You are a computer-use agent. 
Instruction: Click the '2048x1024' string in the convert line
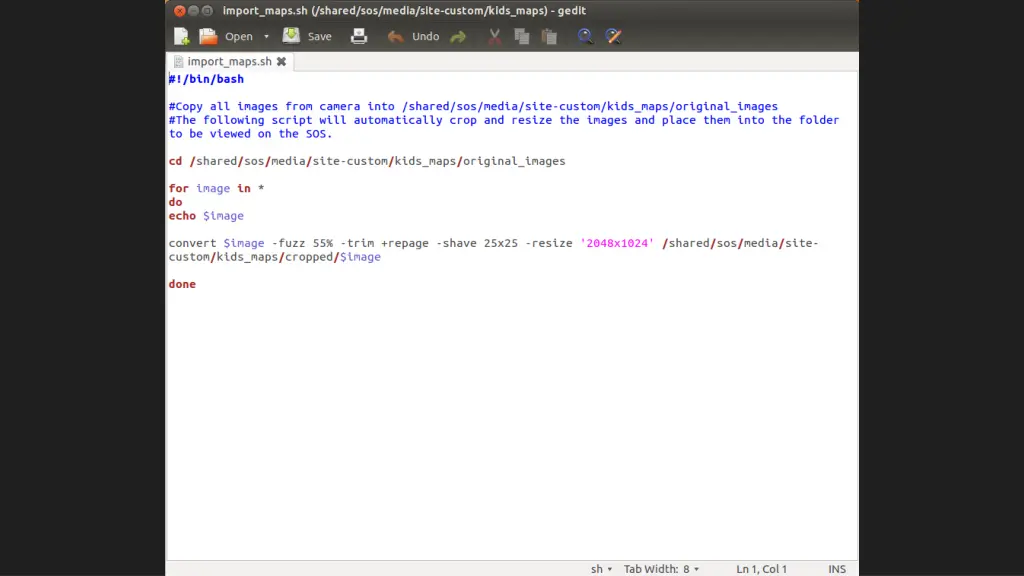[617, 243]
